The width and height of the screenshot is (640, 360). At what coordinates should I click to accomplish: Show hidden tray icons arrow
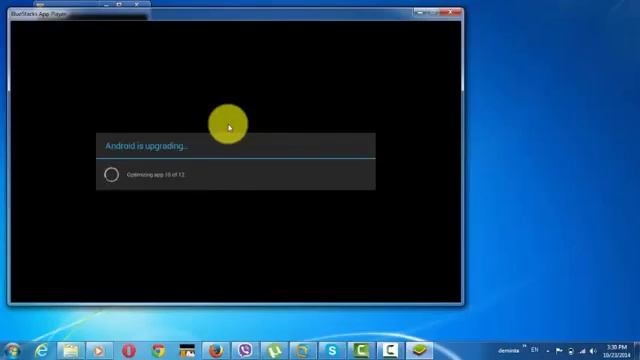pyautogui.click(x=548, y=351)
